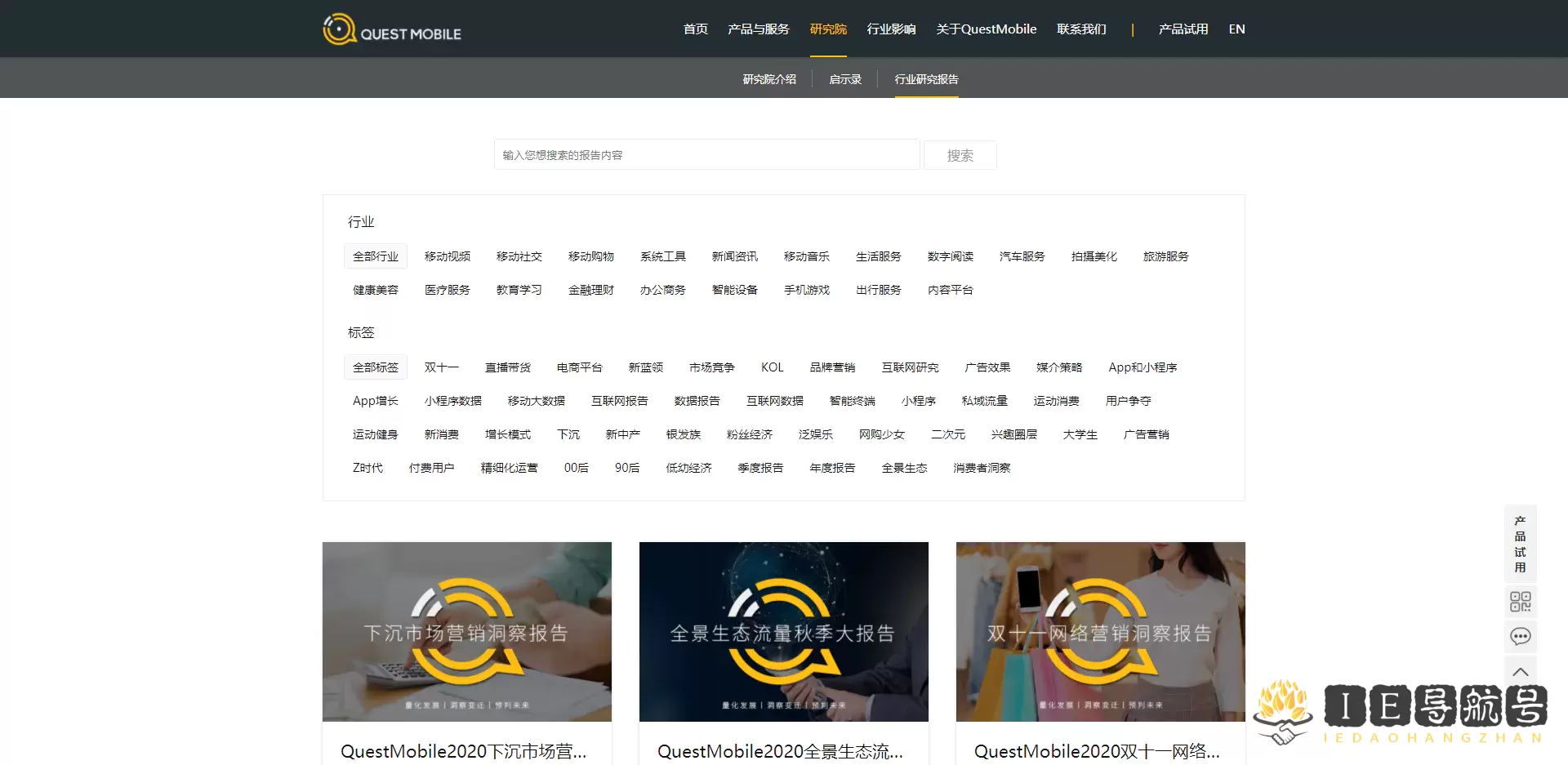Filter by 汽车服务 industry
This screenshot has width=1568, height=765.
pos(1022,256)
